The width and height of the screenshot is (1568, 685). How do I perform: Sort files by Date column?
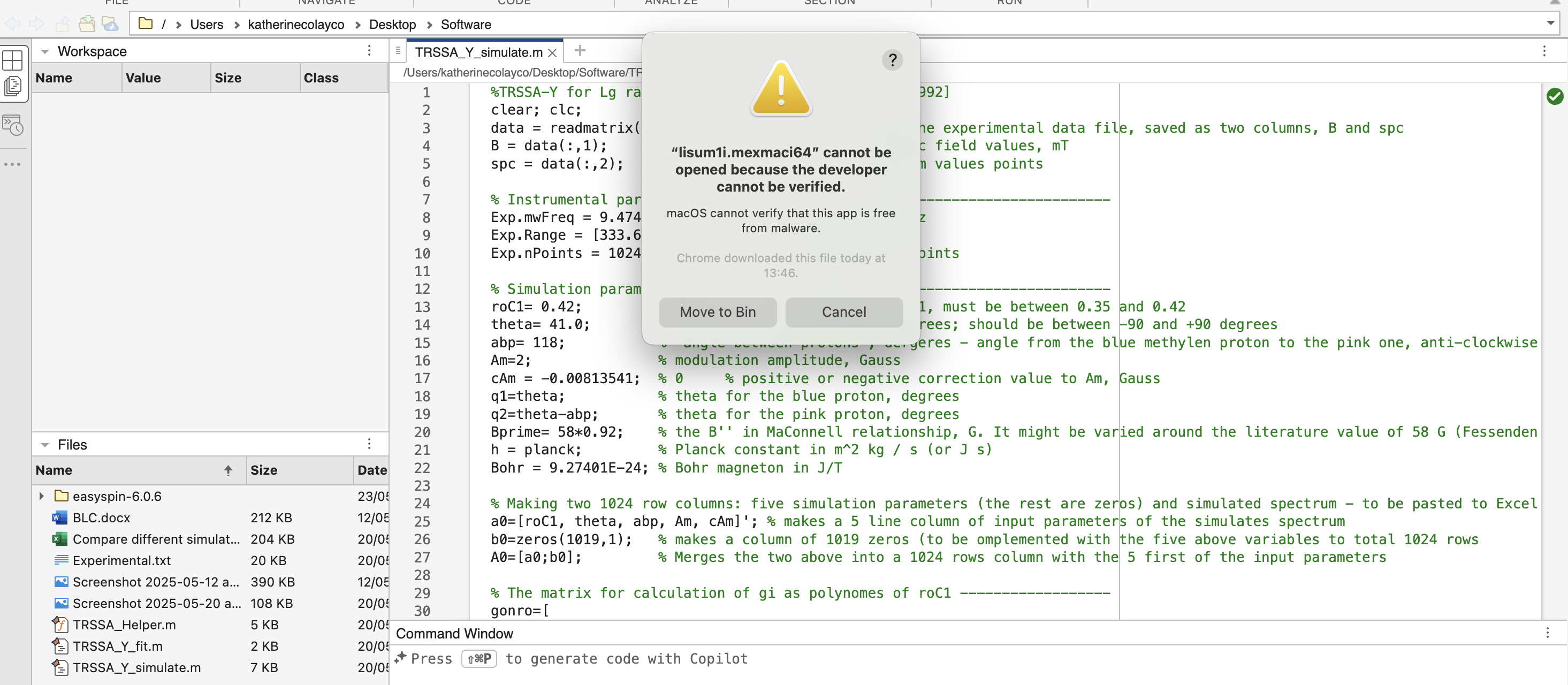coord(371,470)
